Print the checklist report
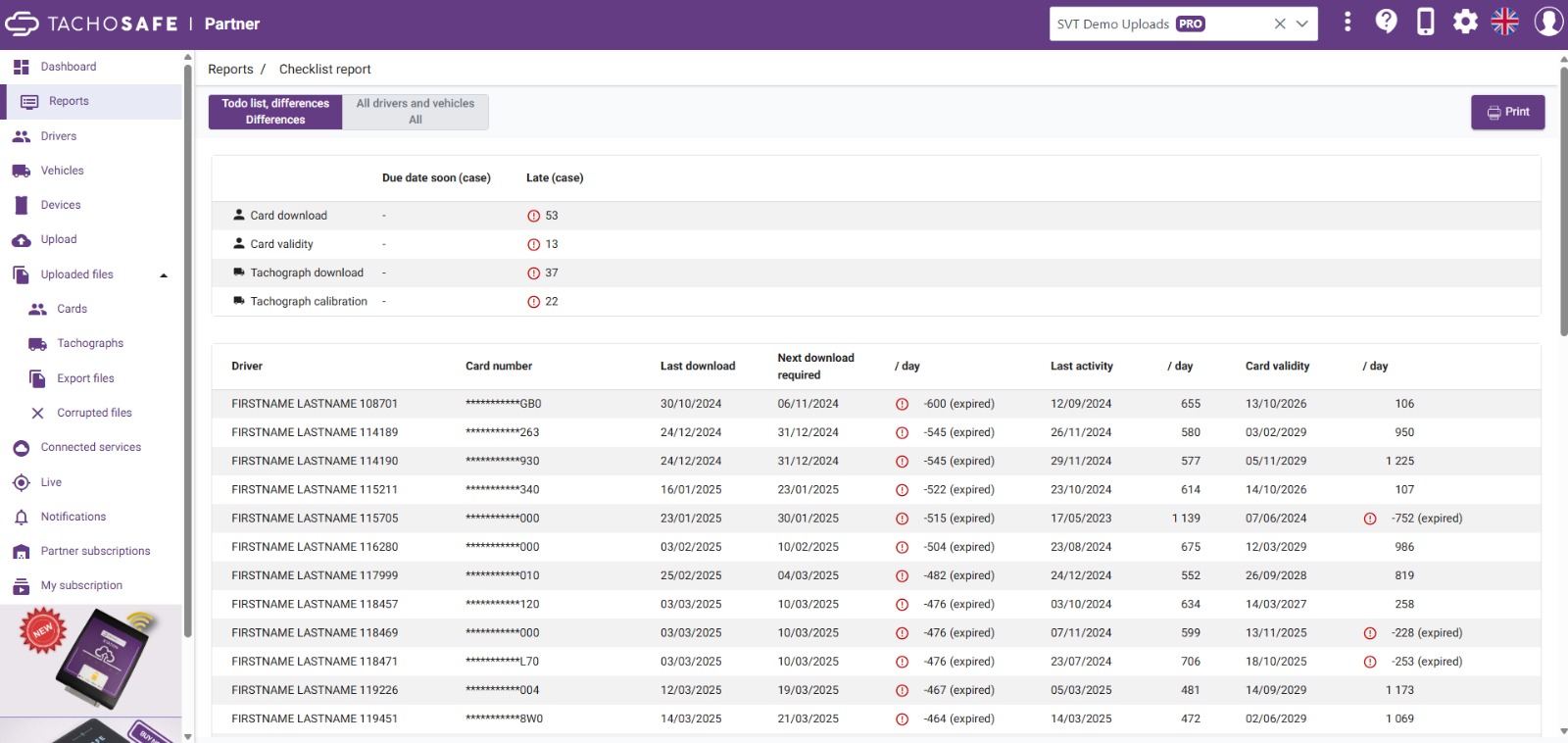 tap(1507, 112)
